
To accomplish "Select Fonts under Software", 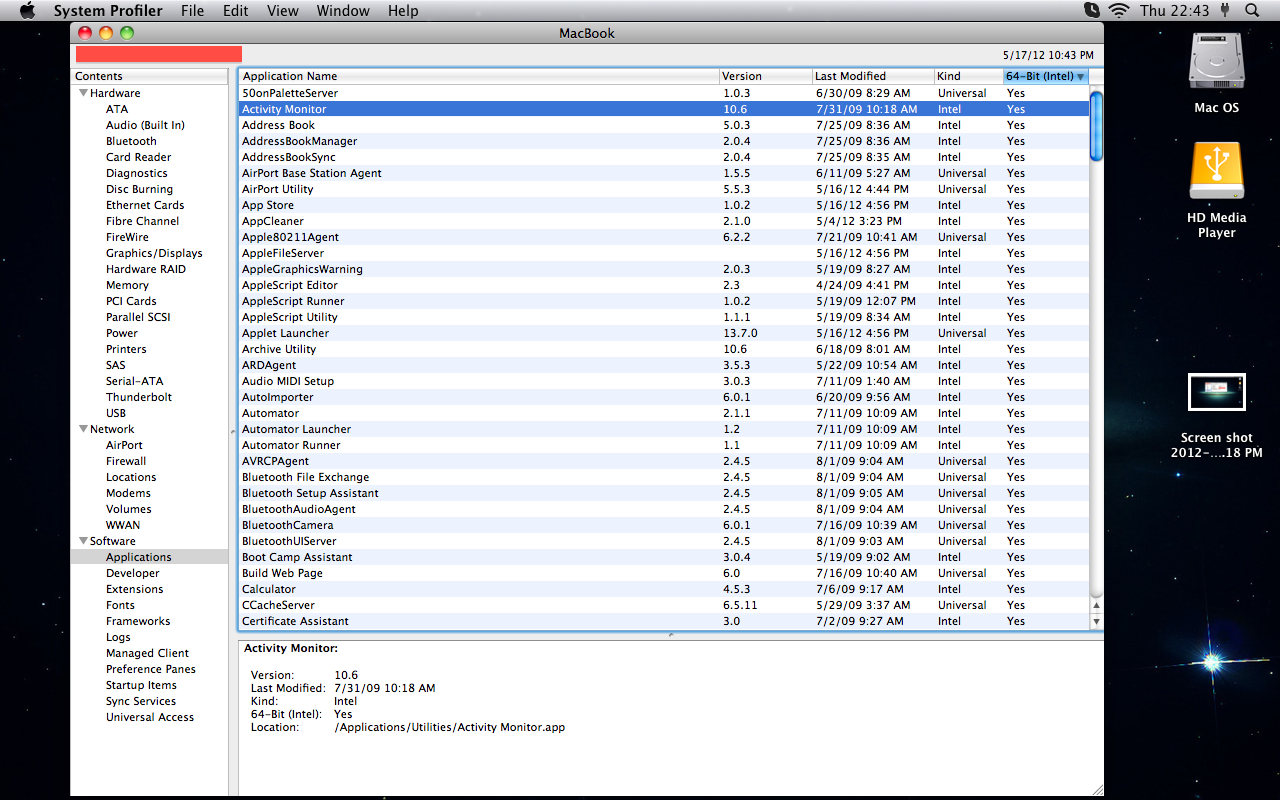I will coord(120,605).
